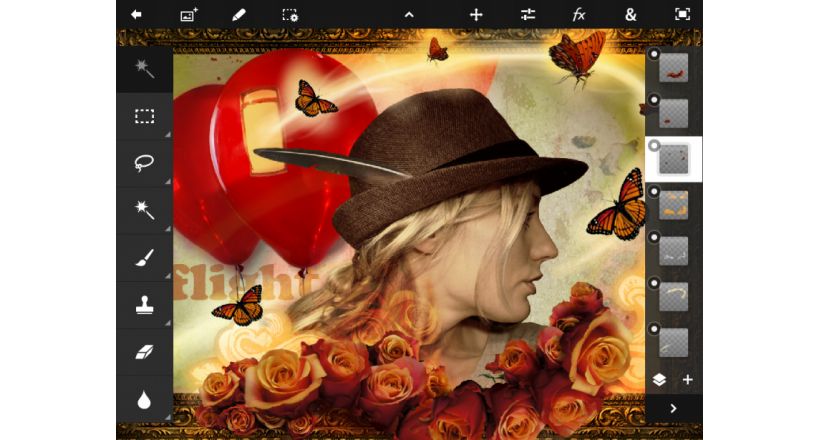820x440 pixels.
Task: Toggle visibility of second layer from top
Action: tap(654, 99)
